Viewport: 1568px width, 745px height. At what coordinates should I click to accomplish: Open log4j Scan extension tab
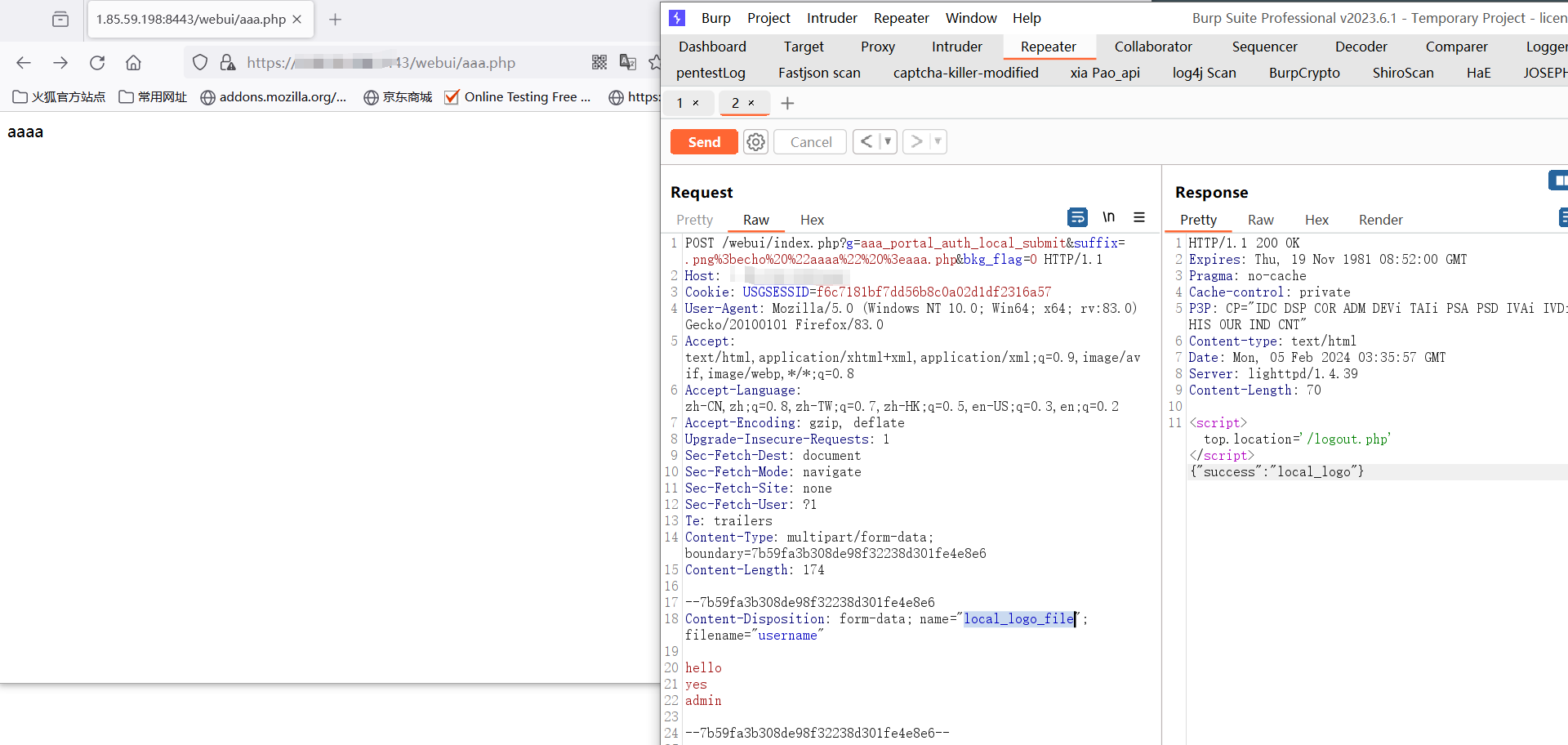(1204, 73)
